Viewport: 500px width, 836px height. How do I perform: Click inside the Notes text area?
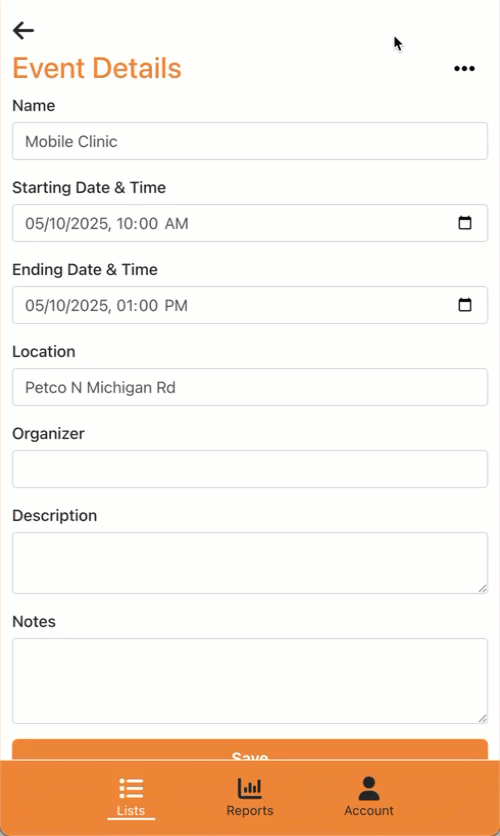[250, 681]
